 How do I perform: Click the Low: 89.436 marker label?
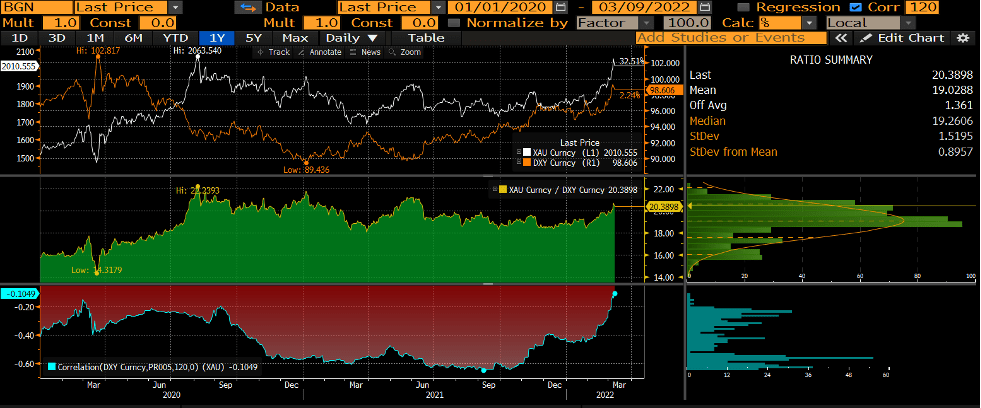pos(308,170)
